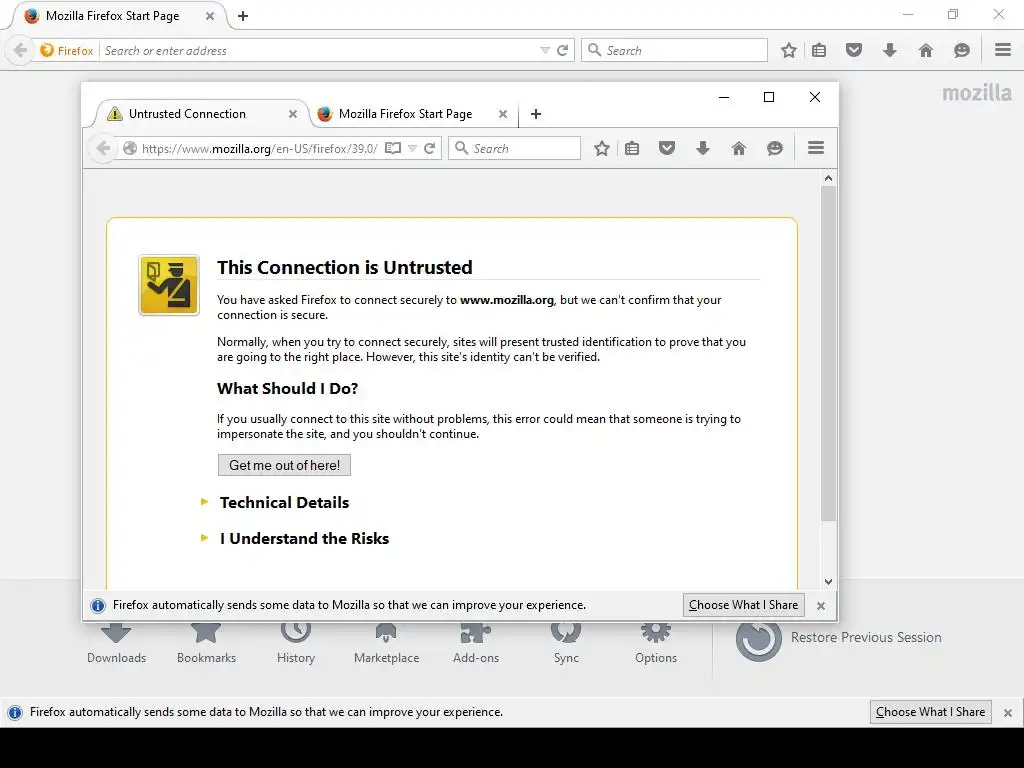Open bookmarks list icon in background window

coord(819,50)
